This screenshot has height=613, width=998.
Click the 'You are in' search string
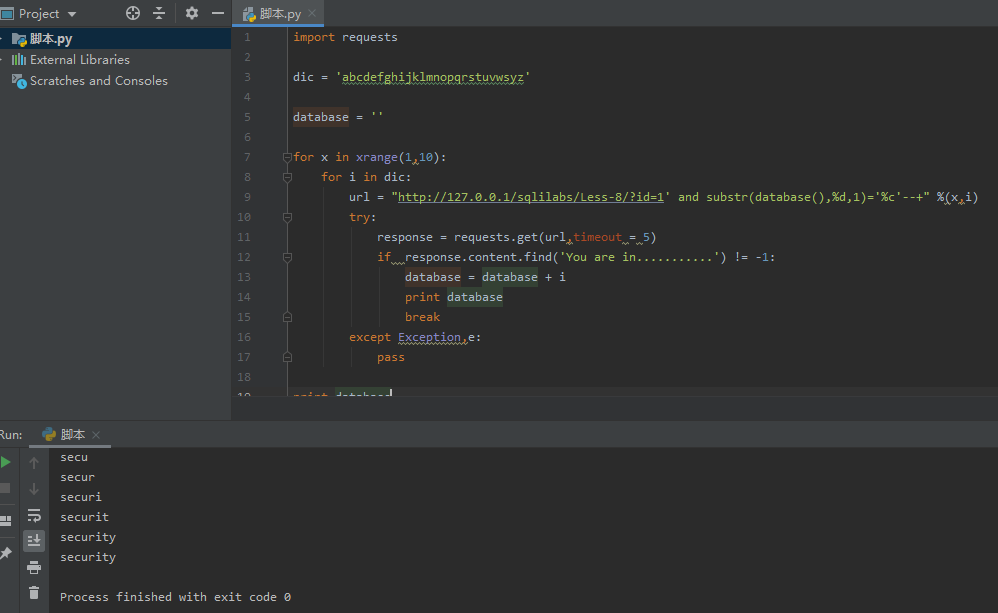[x=640, y=257]
